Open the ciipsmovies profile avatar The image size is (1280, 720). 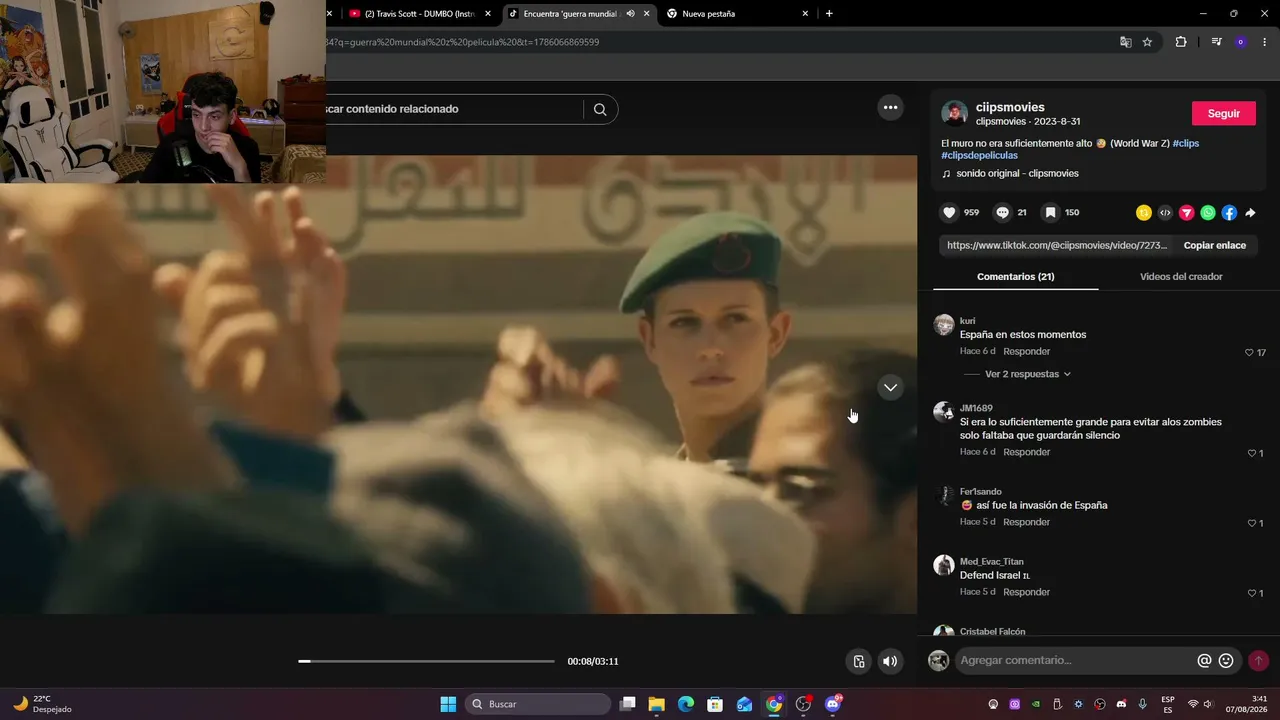click(x=955, y=113)
